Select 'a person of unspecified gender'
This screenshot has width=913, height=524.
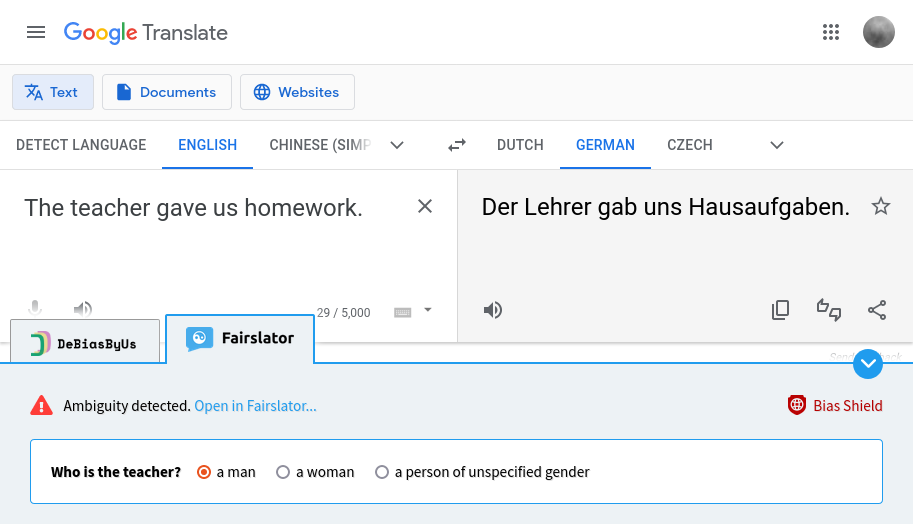[382, 472]
